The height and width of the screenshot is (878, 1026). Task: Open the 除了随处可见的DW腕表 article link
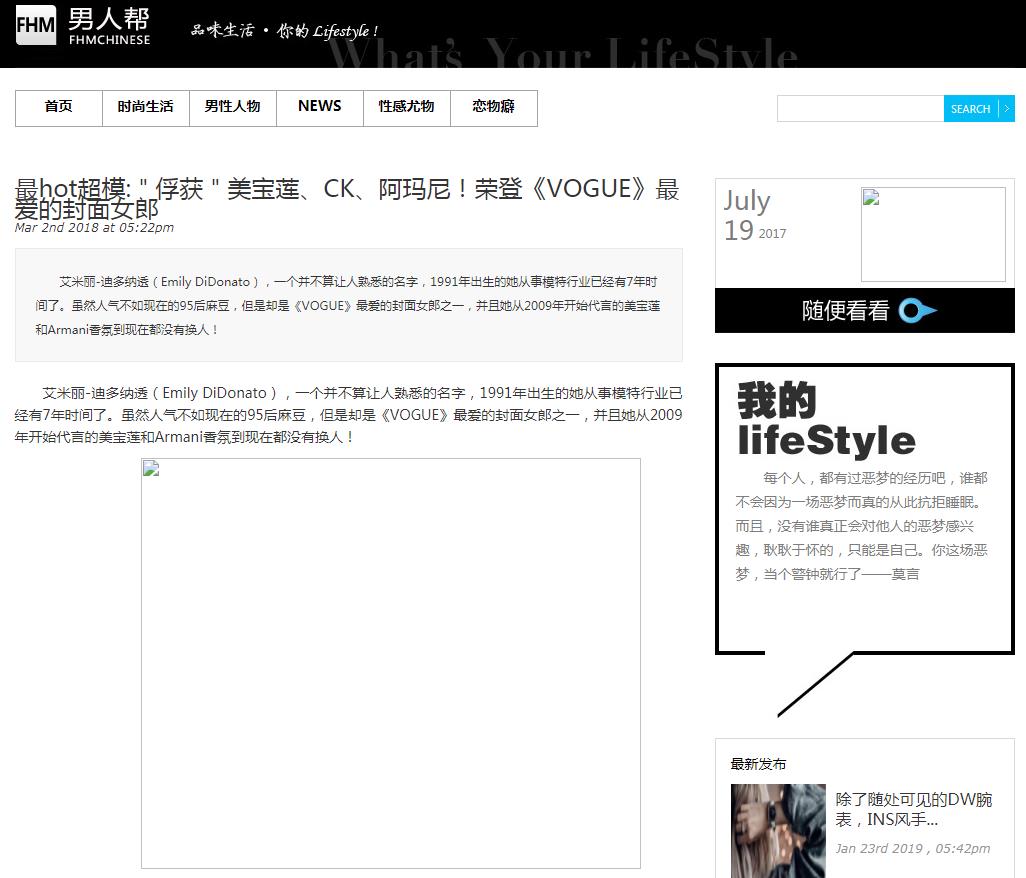(913, 809)
